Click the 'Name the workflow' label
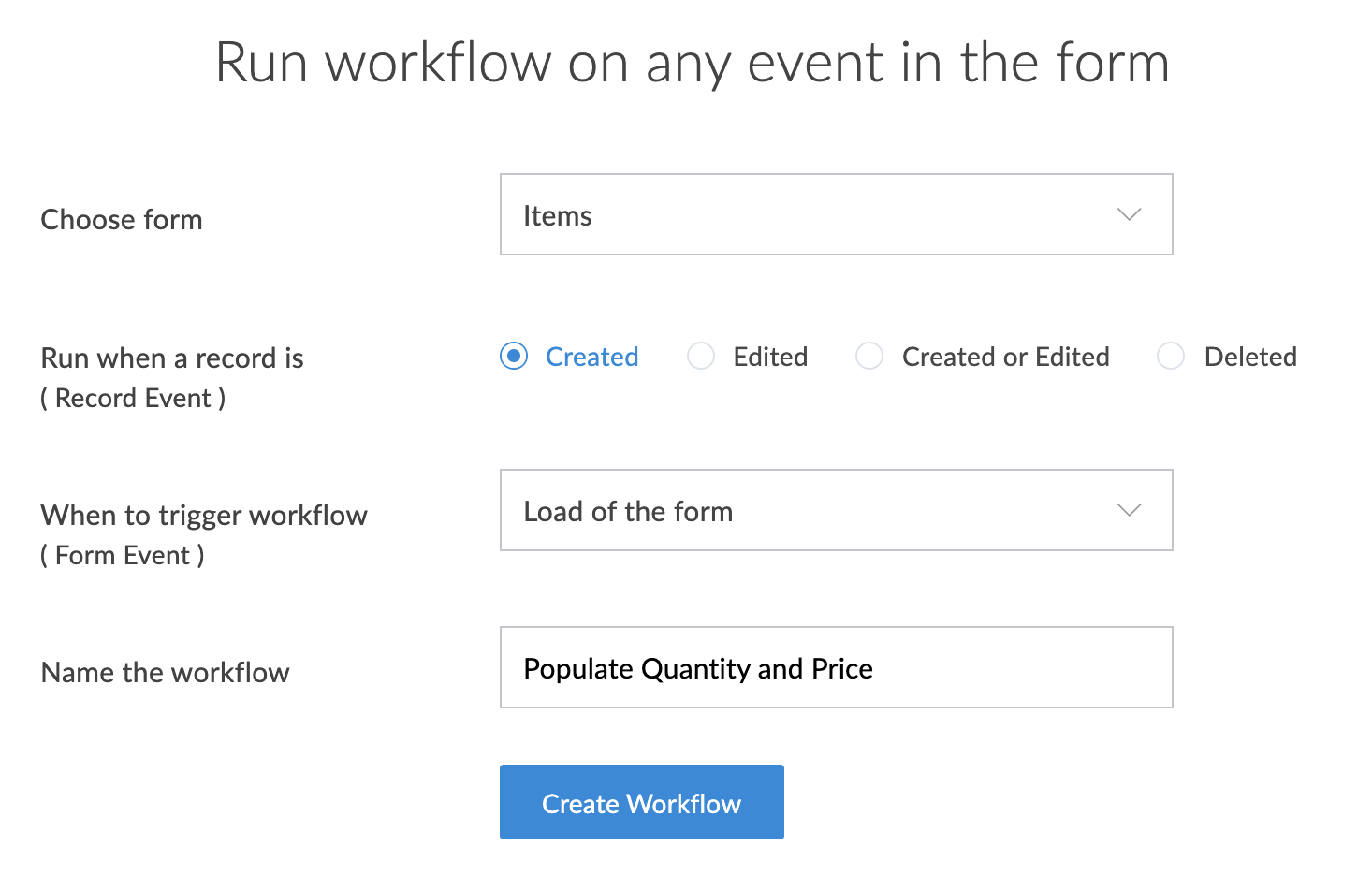The height and width of the screenshot is (876, 1372). [166, 673]
